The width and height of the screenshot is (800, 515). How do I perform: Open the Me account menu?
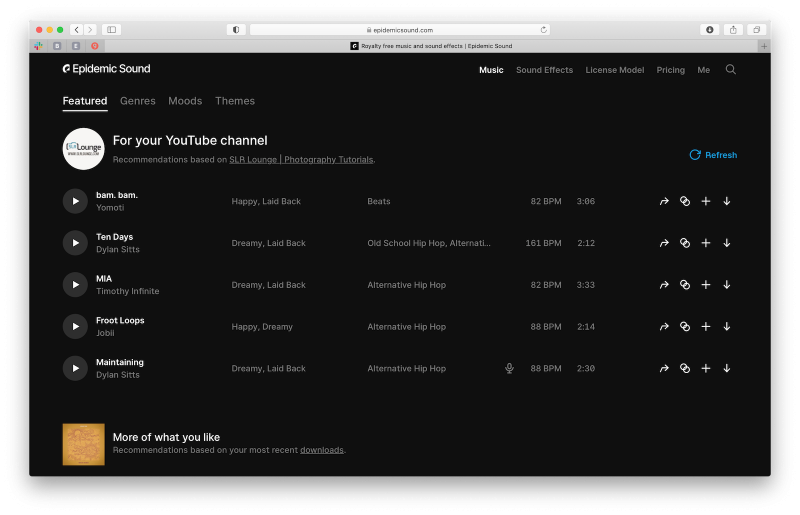(704, 70)
